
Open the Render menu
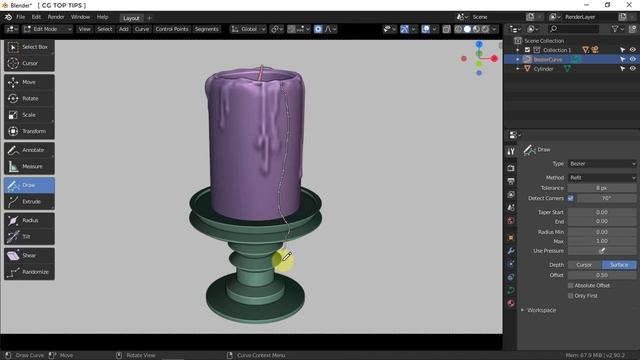pos(56,17)
